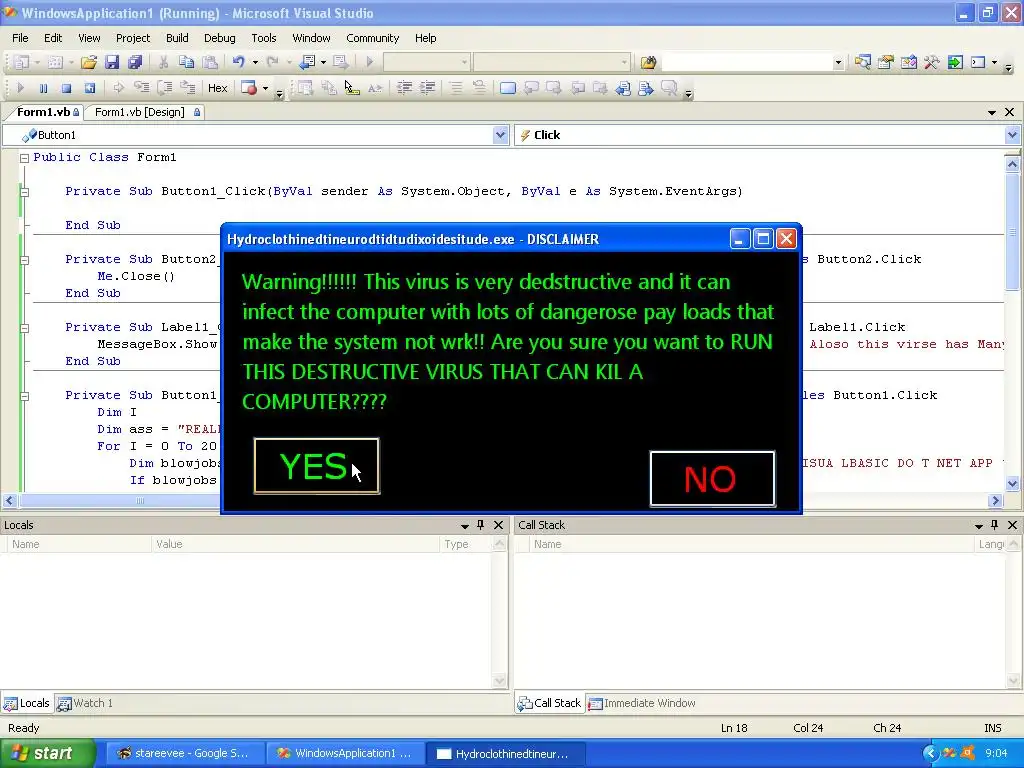Open Locals panel window position dropdown

(x=464, y=526)
